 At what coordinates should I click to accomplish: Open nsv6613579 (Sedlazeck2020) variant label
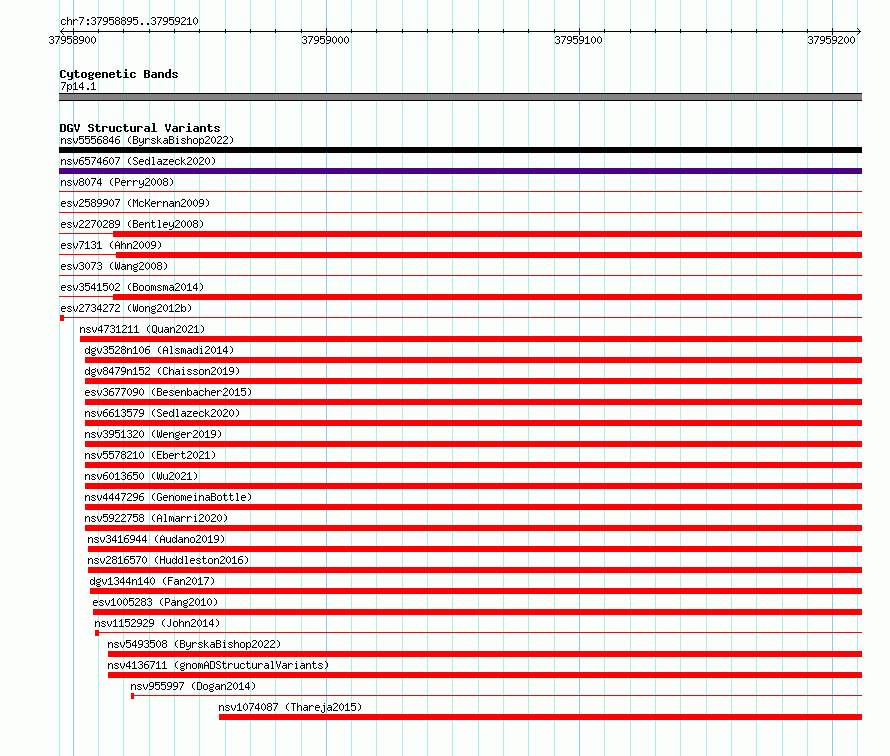(162, 413)
